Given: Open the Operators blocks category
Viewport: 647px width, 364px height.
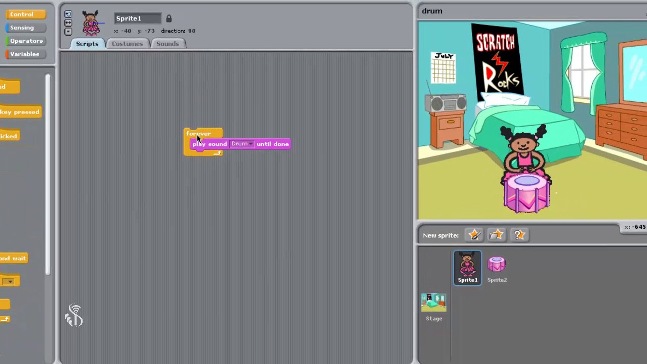Looking at the screenshot, I should (x=25, y=41).
